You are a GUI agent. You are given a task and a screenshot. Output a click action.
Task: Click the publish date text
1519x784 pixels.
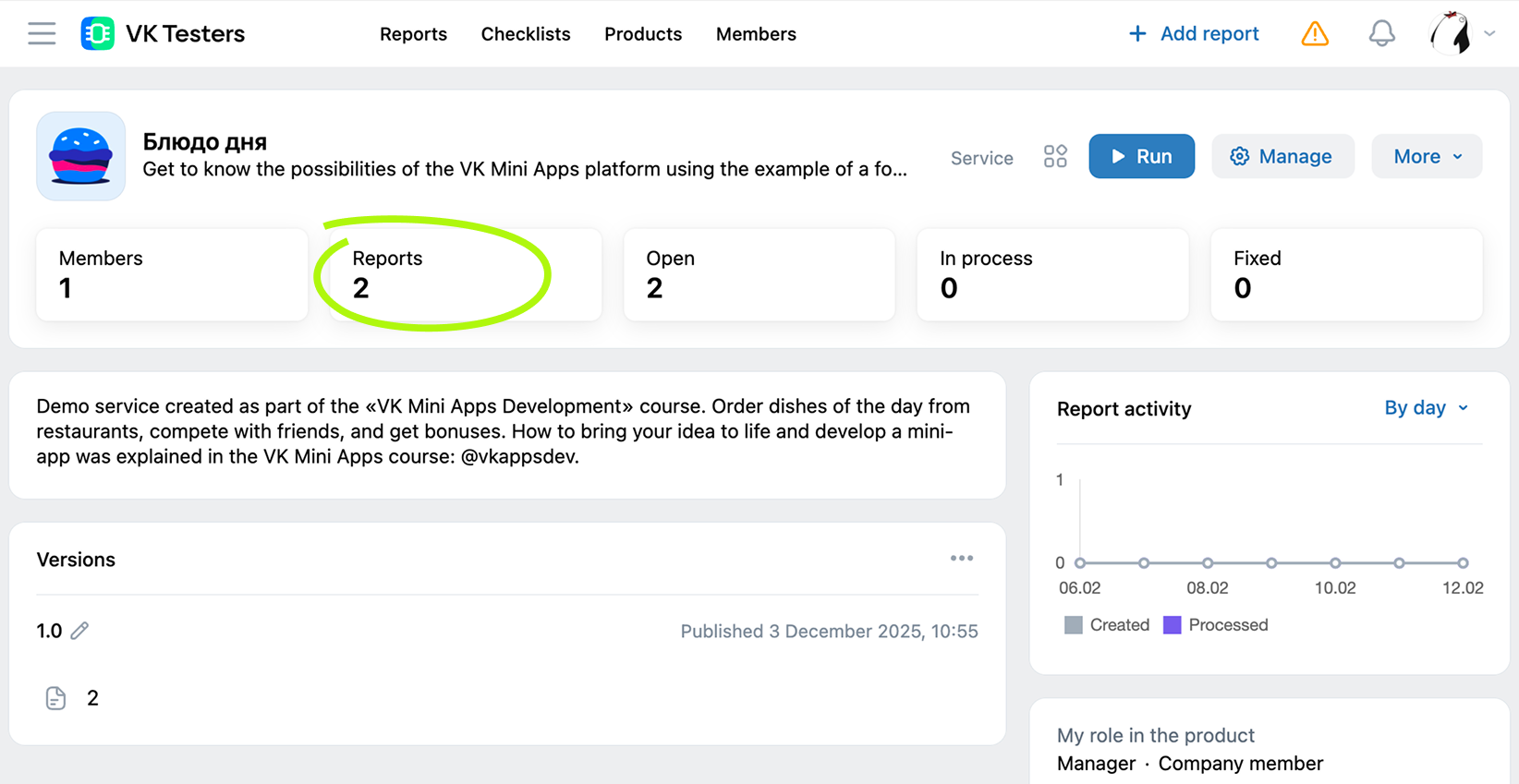[829, 631]
